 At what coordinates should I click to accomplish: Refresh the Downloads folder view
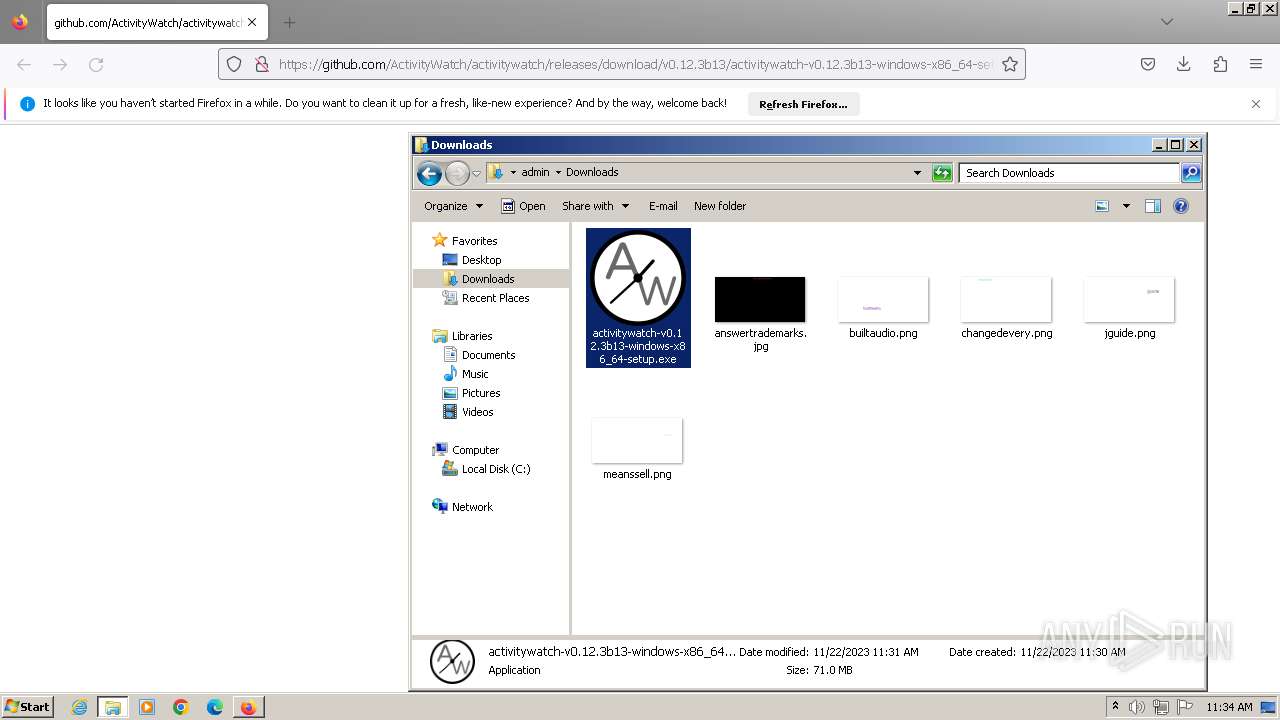coord(942,173)
